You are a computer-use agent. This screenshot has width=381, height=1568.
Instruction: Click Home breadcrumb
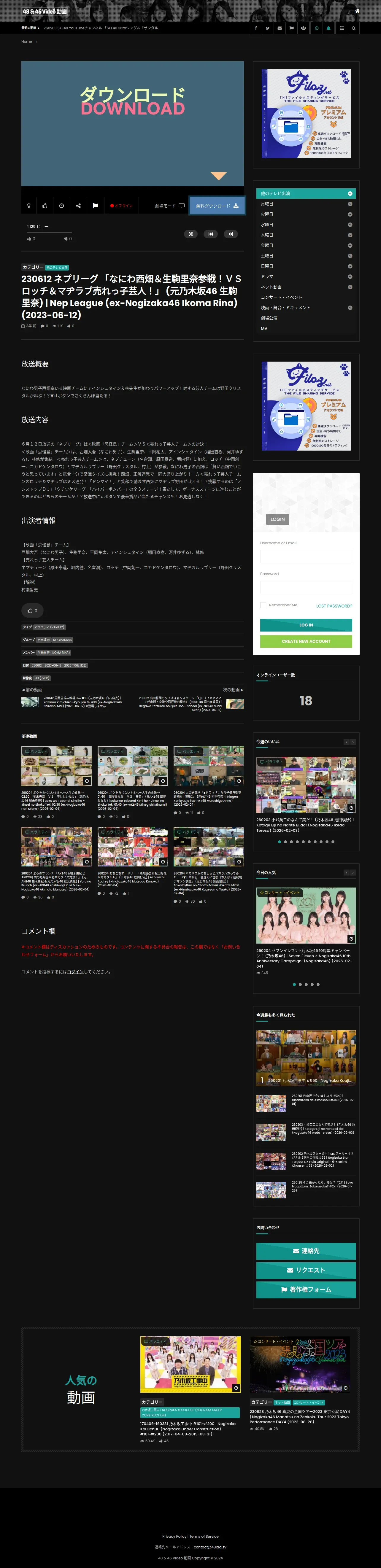click(26, 42)
